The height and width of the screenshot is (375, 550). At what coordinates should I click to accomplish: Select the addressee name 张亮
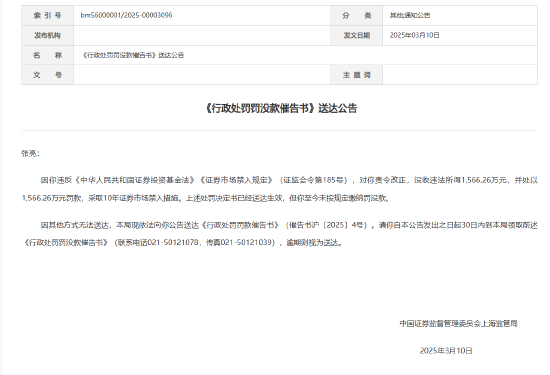[29, 154]
